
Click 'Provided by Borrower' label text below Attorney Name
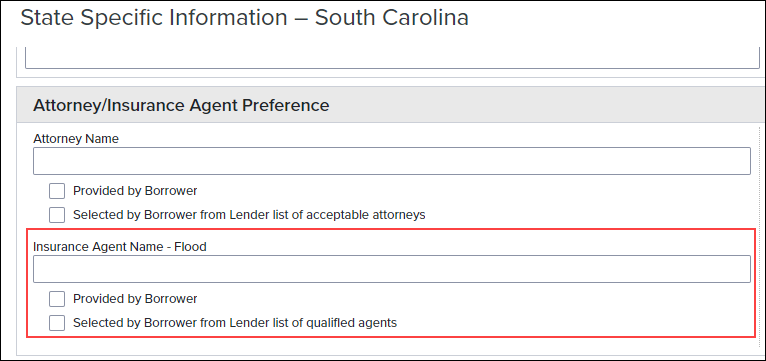click(135, 191)
